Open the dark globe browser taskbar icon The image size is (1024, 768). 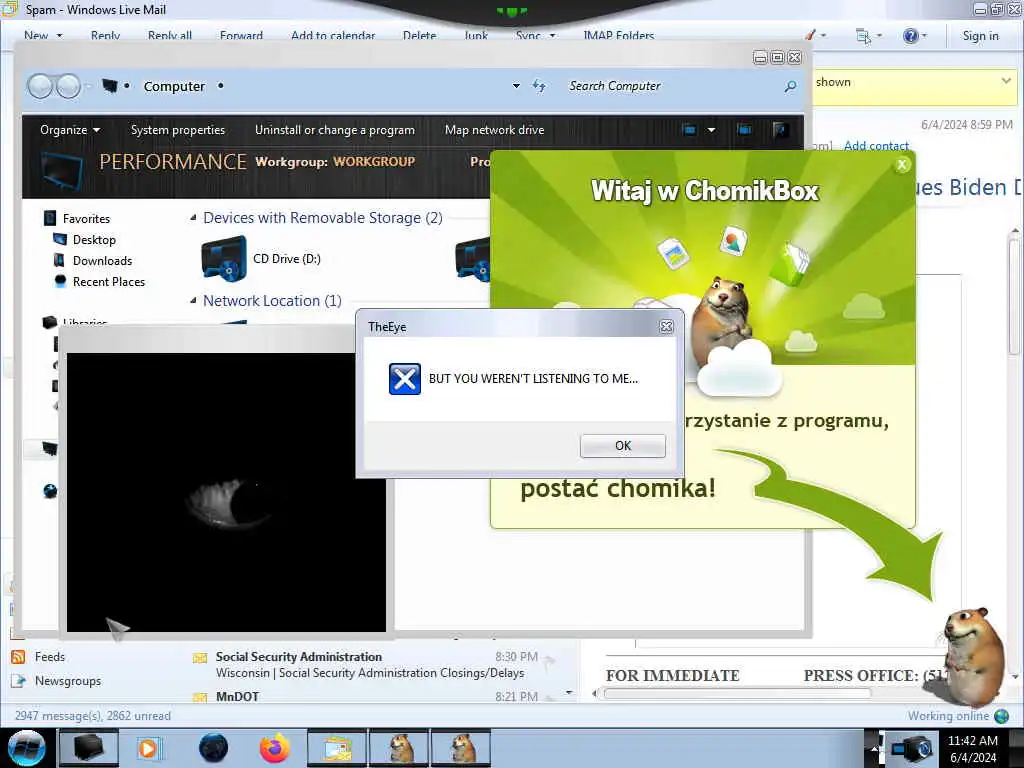pyautogui.click(x=214, y=748)
